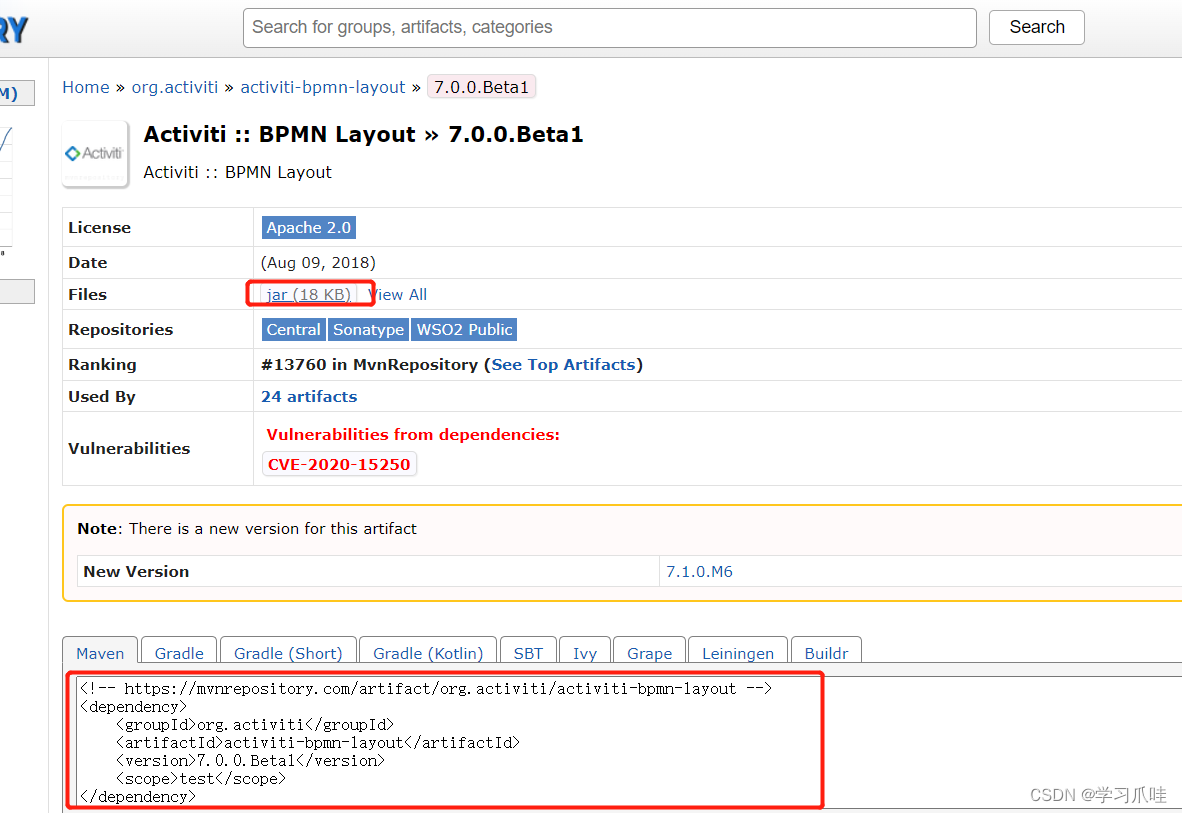Select the WSO2 Public repository tag
This screenshot has width=1182, height=813.
point(464,330)
